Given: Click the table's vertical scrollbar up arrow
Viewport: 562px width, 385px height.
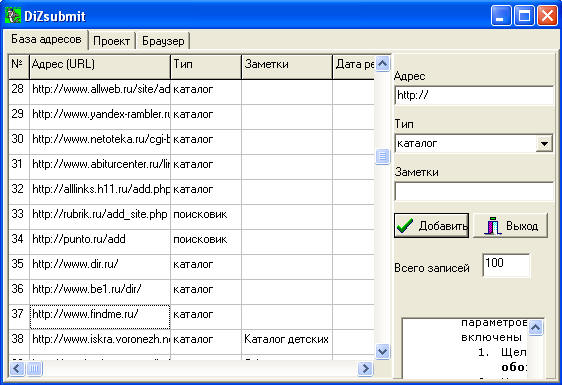Looking at the screenshot, I should (x=382, y=64).
